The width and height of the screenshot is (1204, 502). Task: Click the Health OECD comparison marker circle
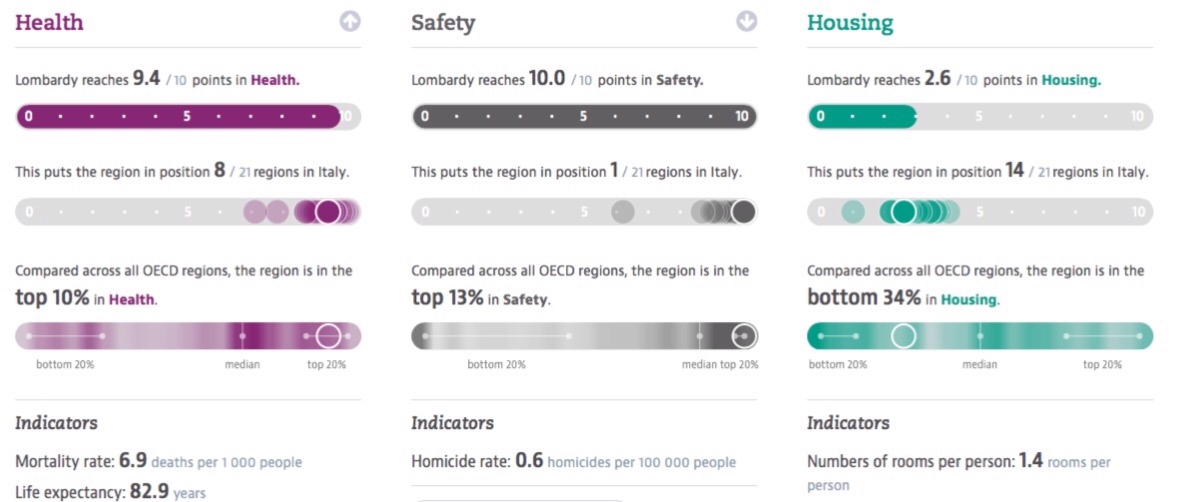coord(328,336)
